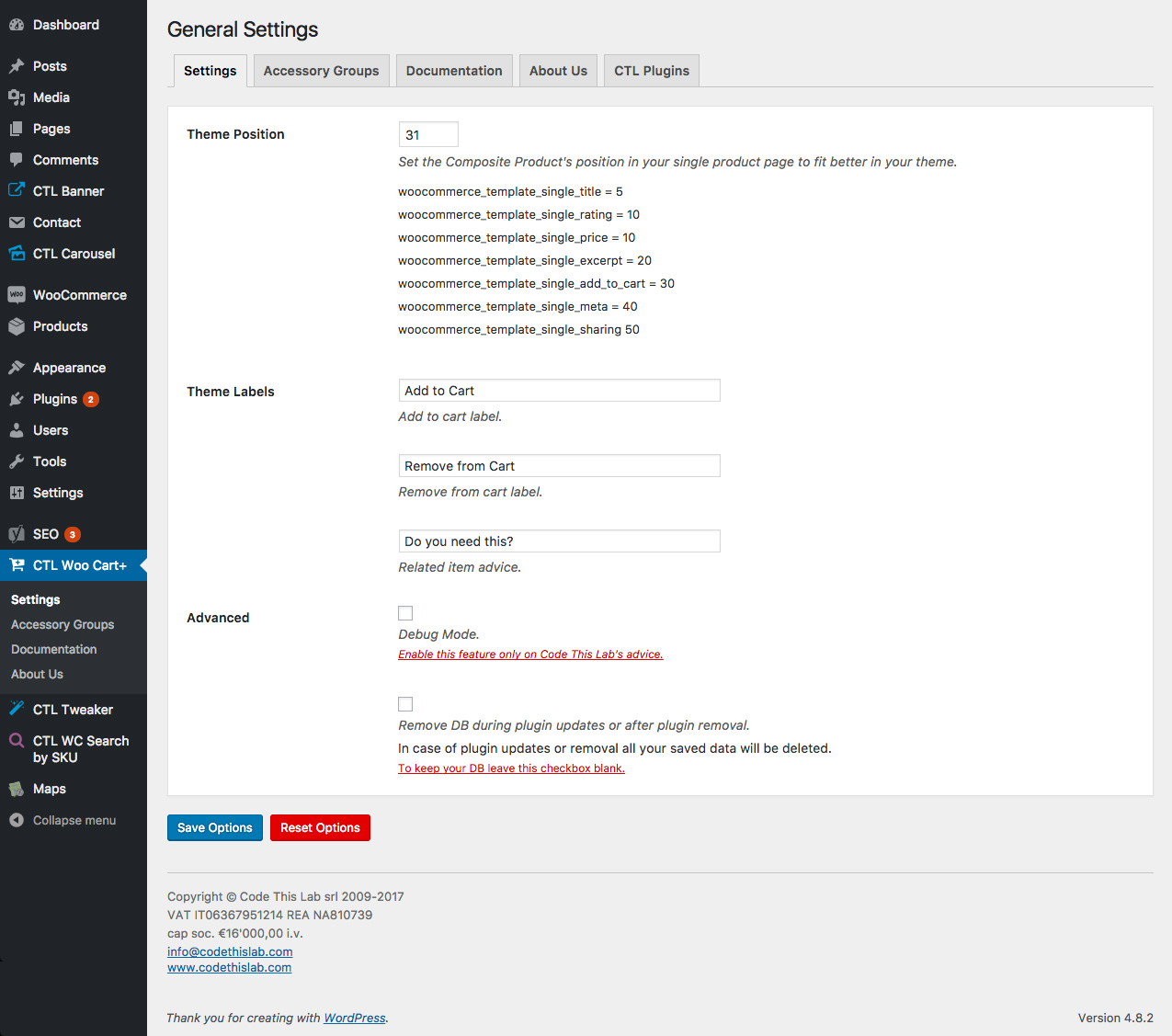This screenshot has width=1172, height=1036.
Task: Click the 'Do you need this?' text field
Action: (559, 541)
